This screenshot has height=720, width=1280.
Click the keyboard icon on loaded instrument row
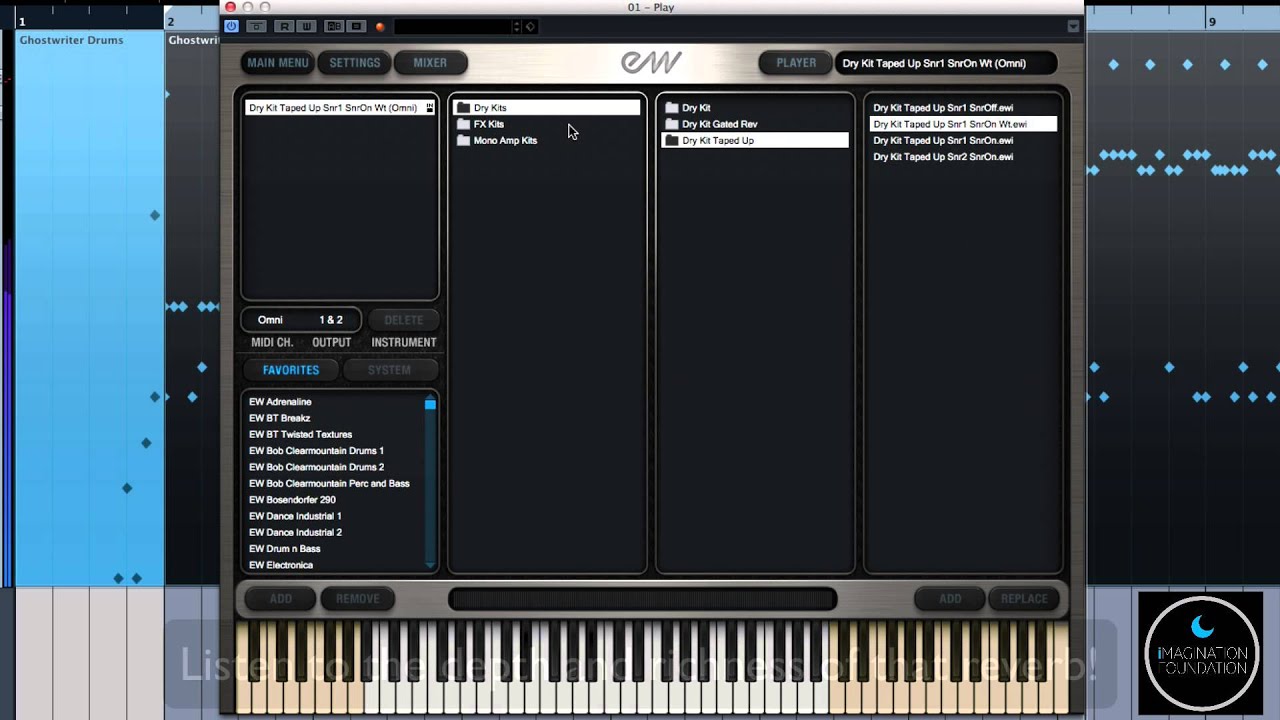pyautogui.click(x=430, y=108)
